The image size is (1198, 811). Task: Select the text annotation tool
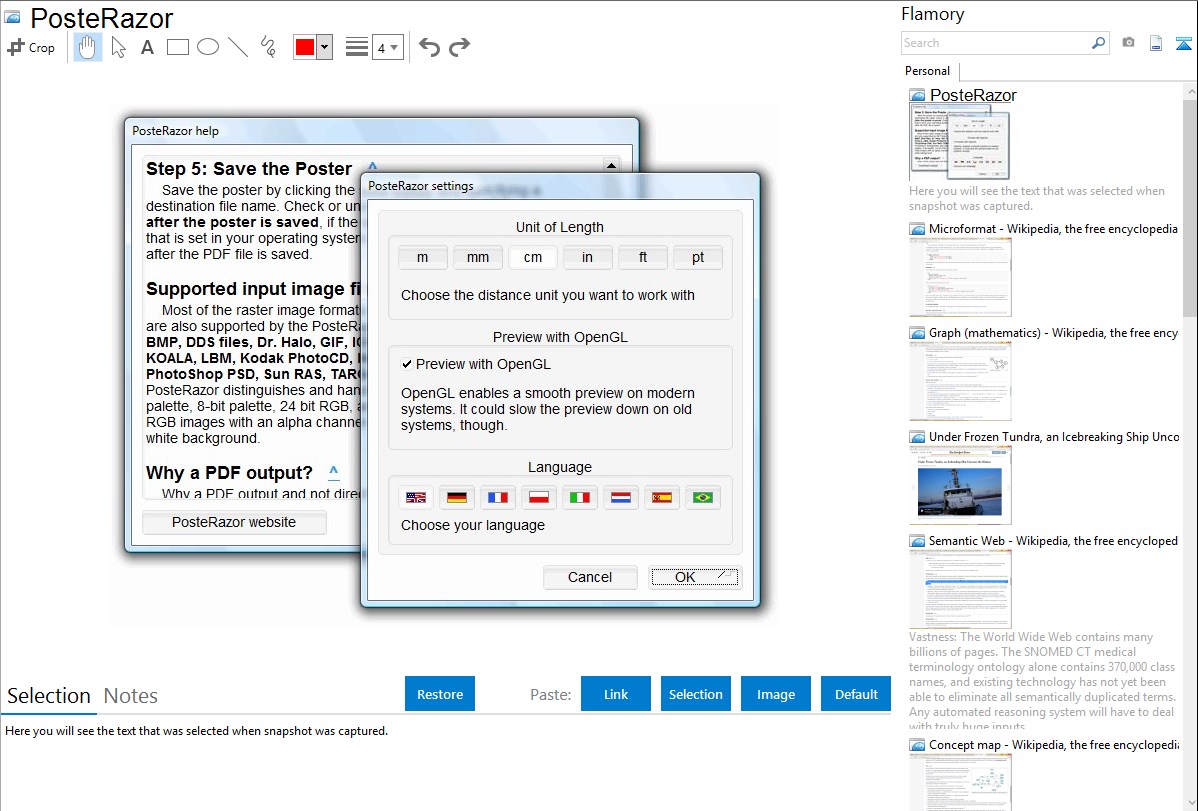[x=147, y=47]
